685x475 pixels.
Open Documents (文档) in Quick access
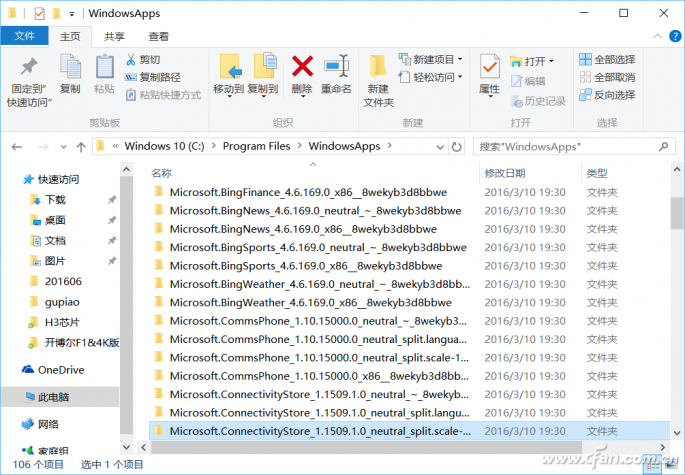click(x=48, y=240)
